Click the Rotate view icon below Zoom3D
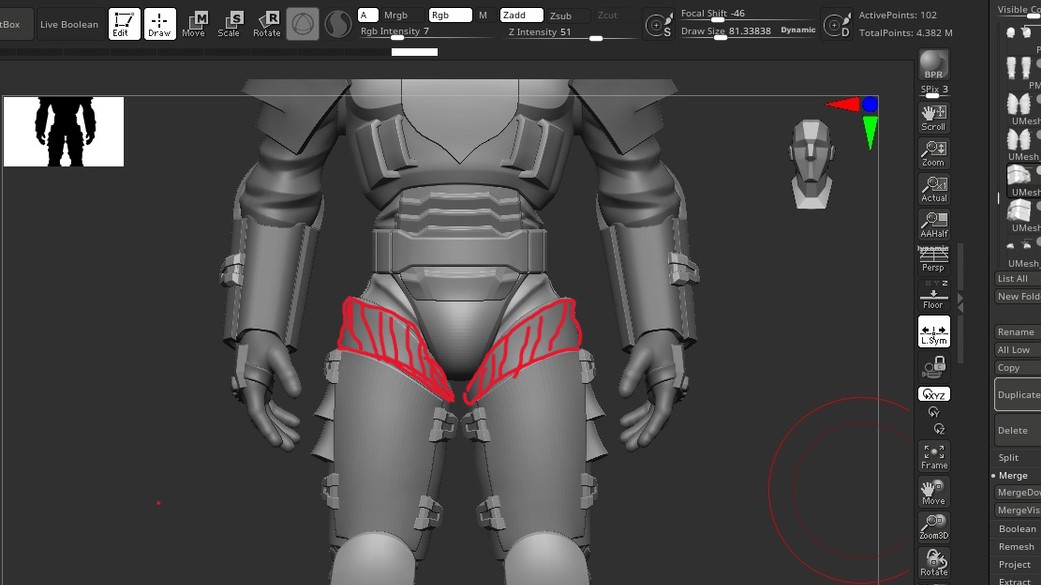The image size is (1041, 585). 933,563
